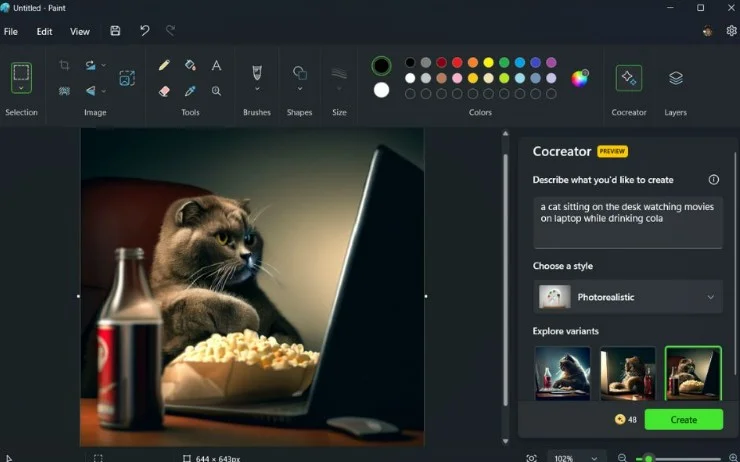Click the green Create button
Viewport: 740px width, 462px height.
(x=683, y=420)
